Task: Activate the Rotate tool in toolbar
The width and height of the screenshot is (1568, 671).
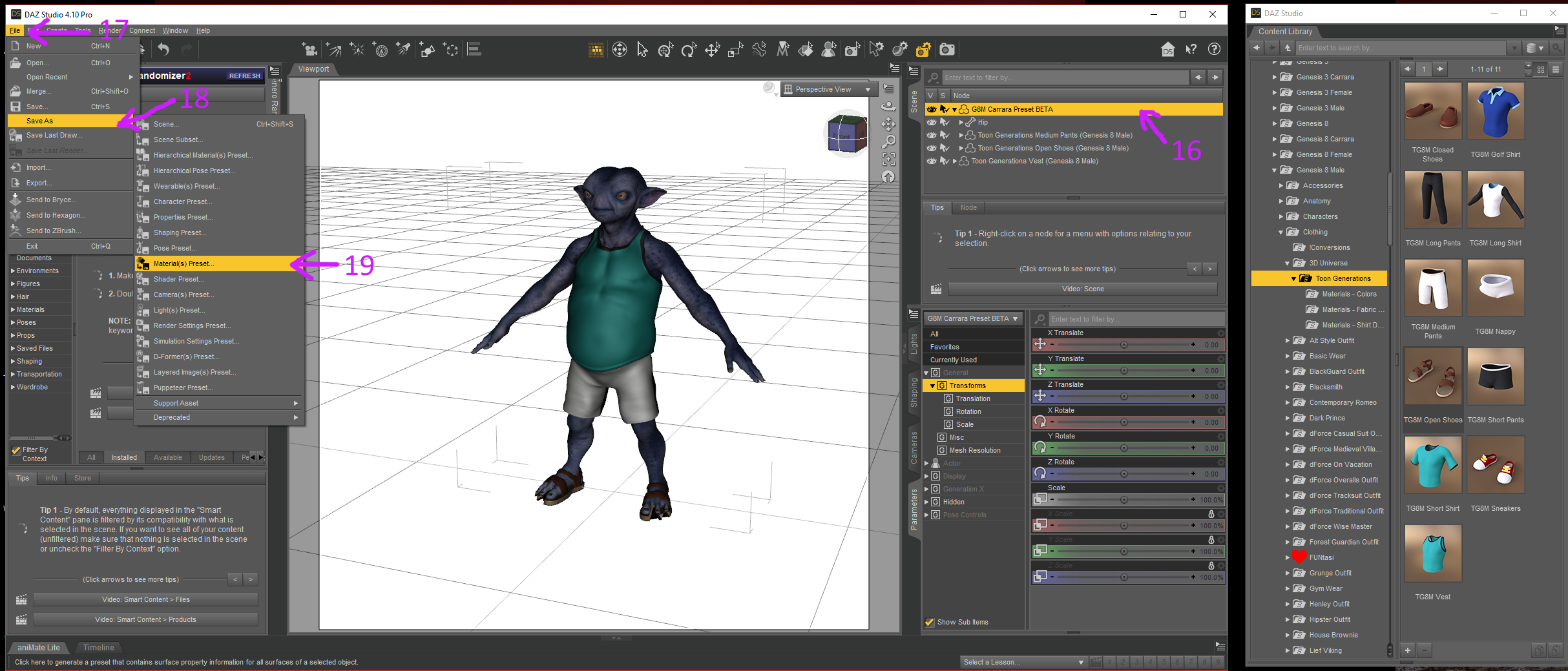Action: (x=689, y=50)
